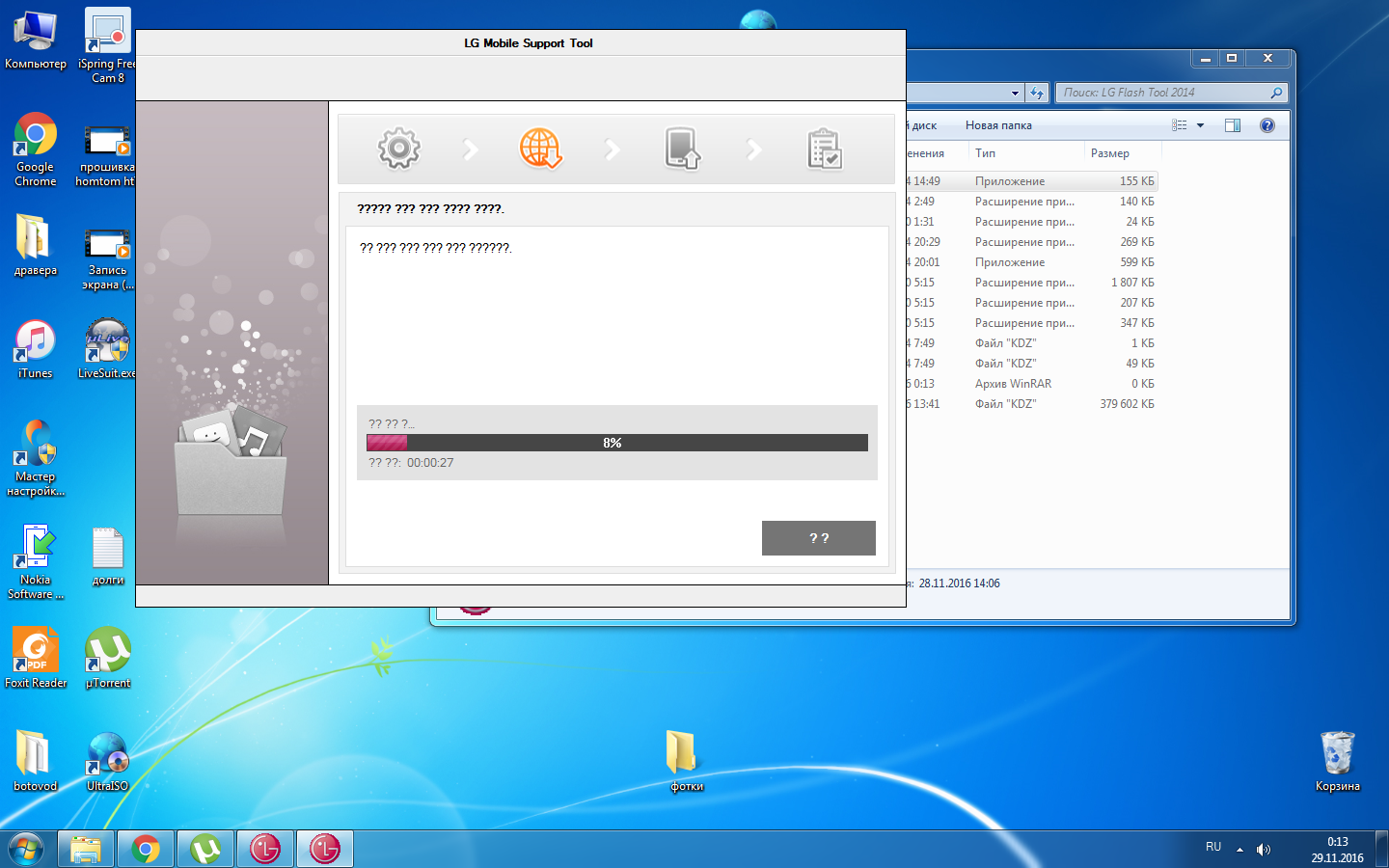Expand the view options dropdown arrow
The width and height of the screenshot is (1389, 868).
tap(1201, 125)
